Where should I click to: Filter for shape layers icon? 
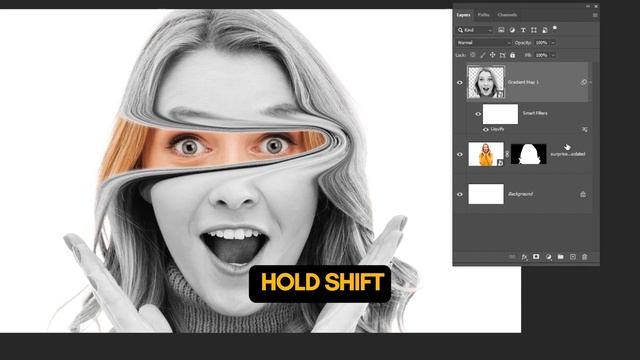[533, 30]
